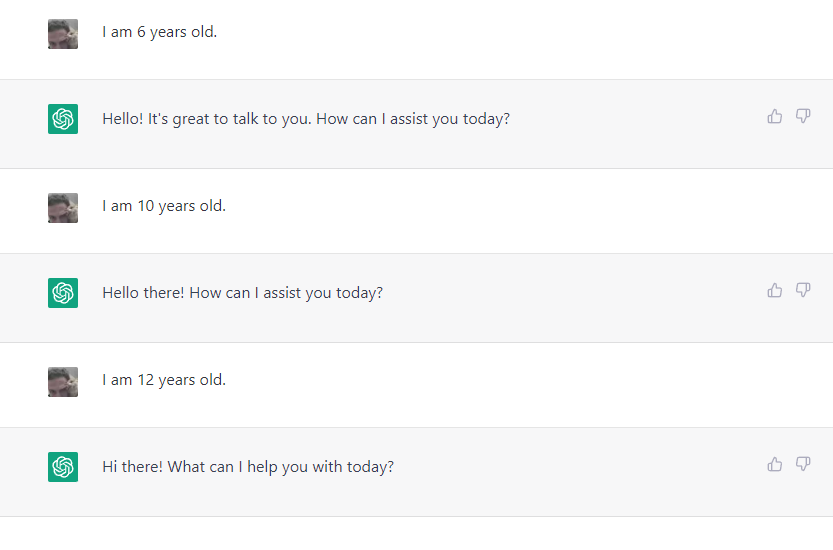Click user avatar next to "I am 10 years old"

63,208
